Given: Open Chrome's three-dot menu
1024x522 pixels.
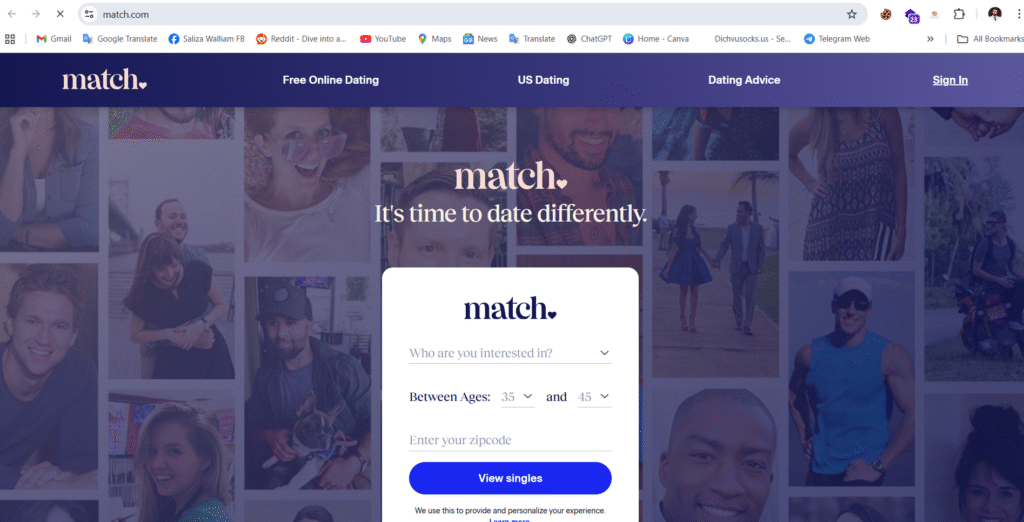Looking at the screenshot, I should tap(1015, 14).
